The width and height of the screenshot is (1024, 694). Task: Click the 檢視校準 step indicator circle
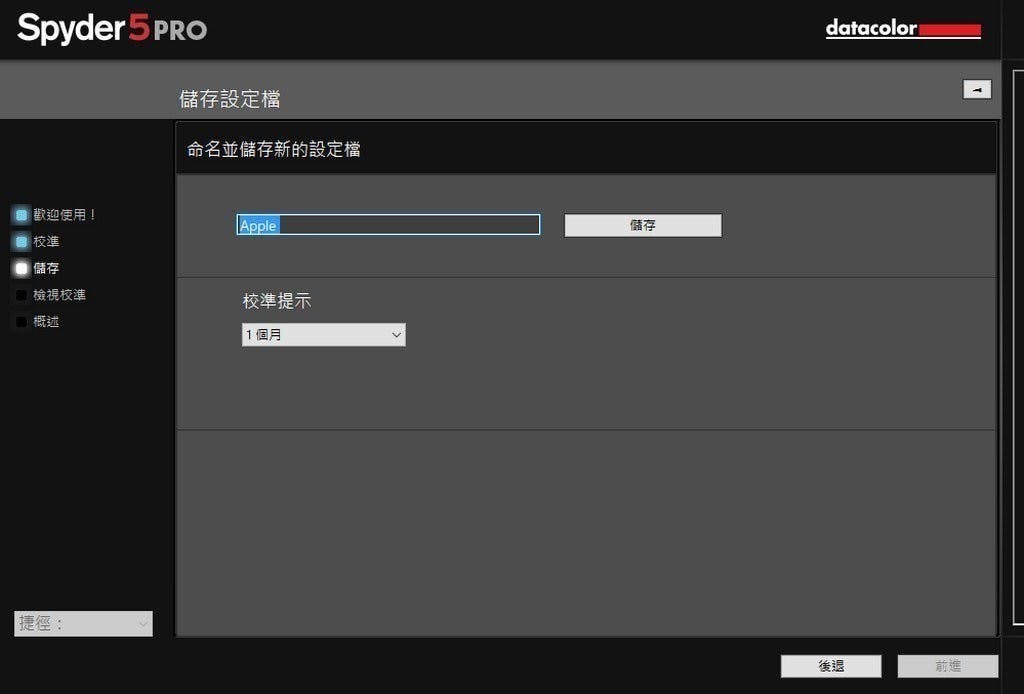pos(20,294)
